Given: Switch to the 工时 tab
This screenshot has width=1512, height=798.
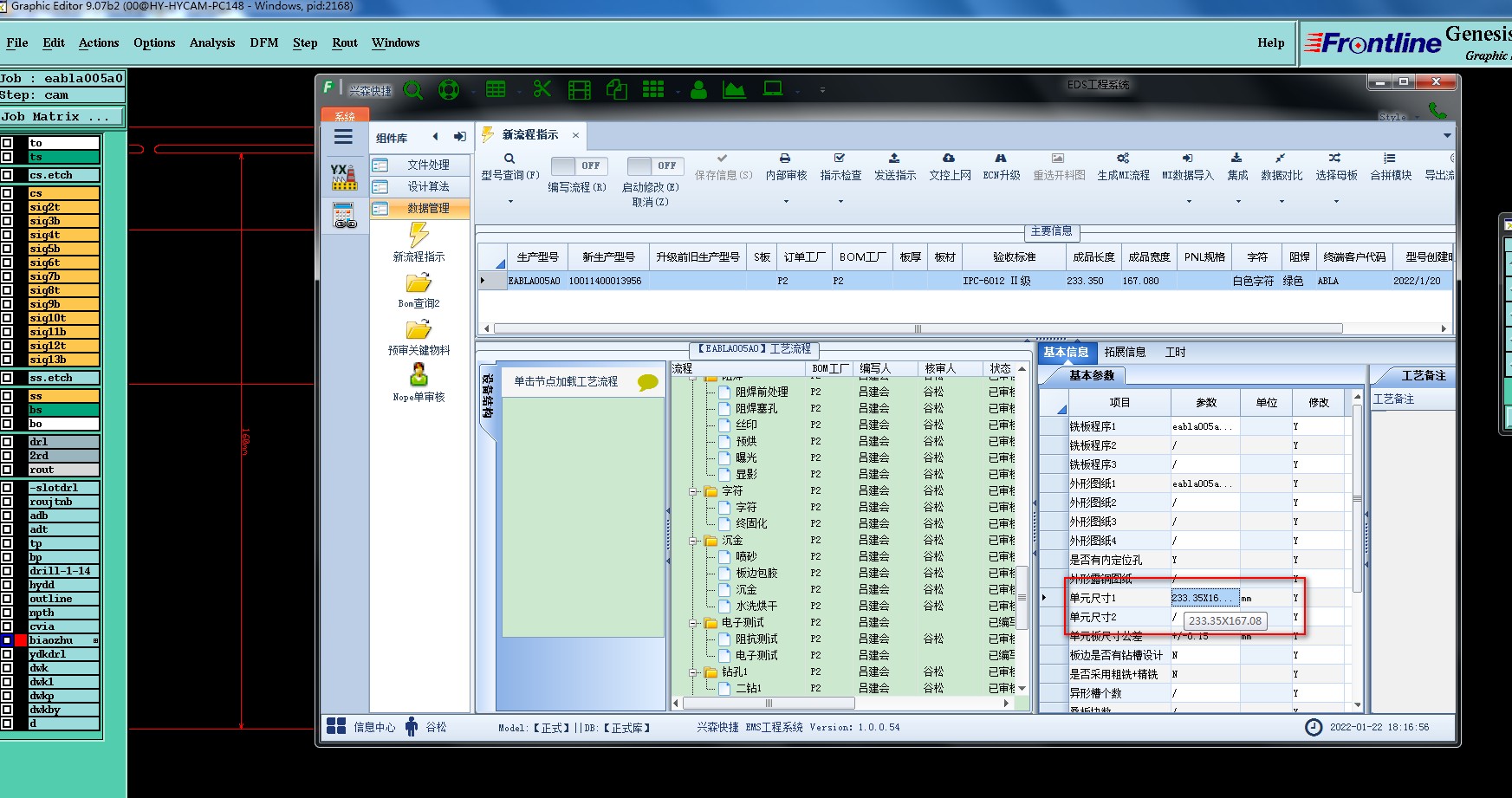Looking at the screenshot, I should [1175, 352].
